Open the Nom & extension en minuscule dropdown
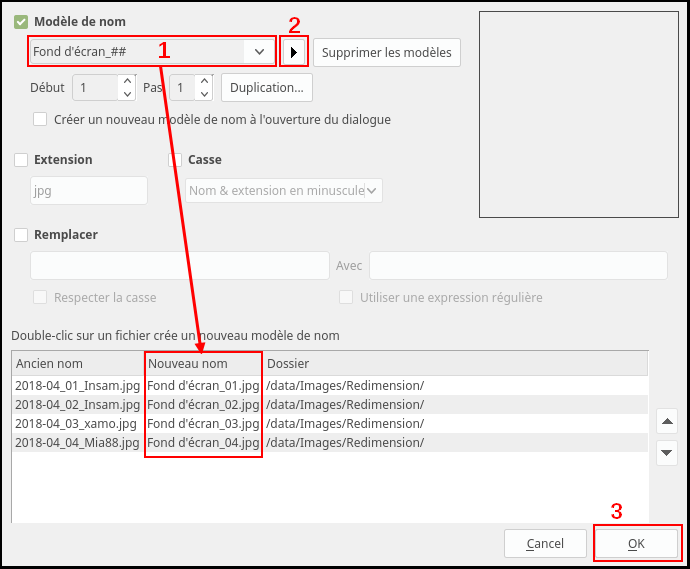The height and width of the screenshot is (569, 690). tap(372, 190)
